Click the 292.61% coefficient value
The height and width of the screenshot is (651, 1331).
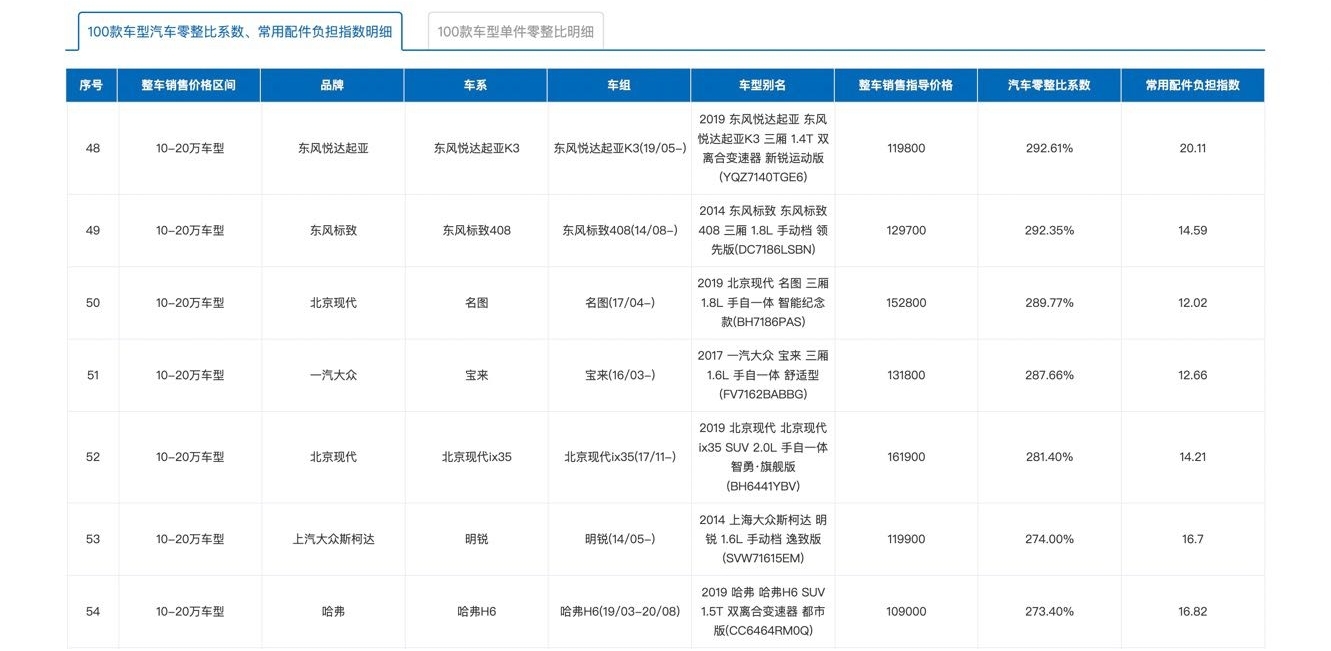(x=1049, y=148)
